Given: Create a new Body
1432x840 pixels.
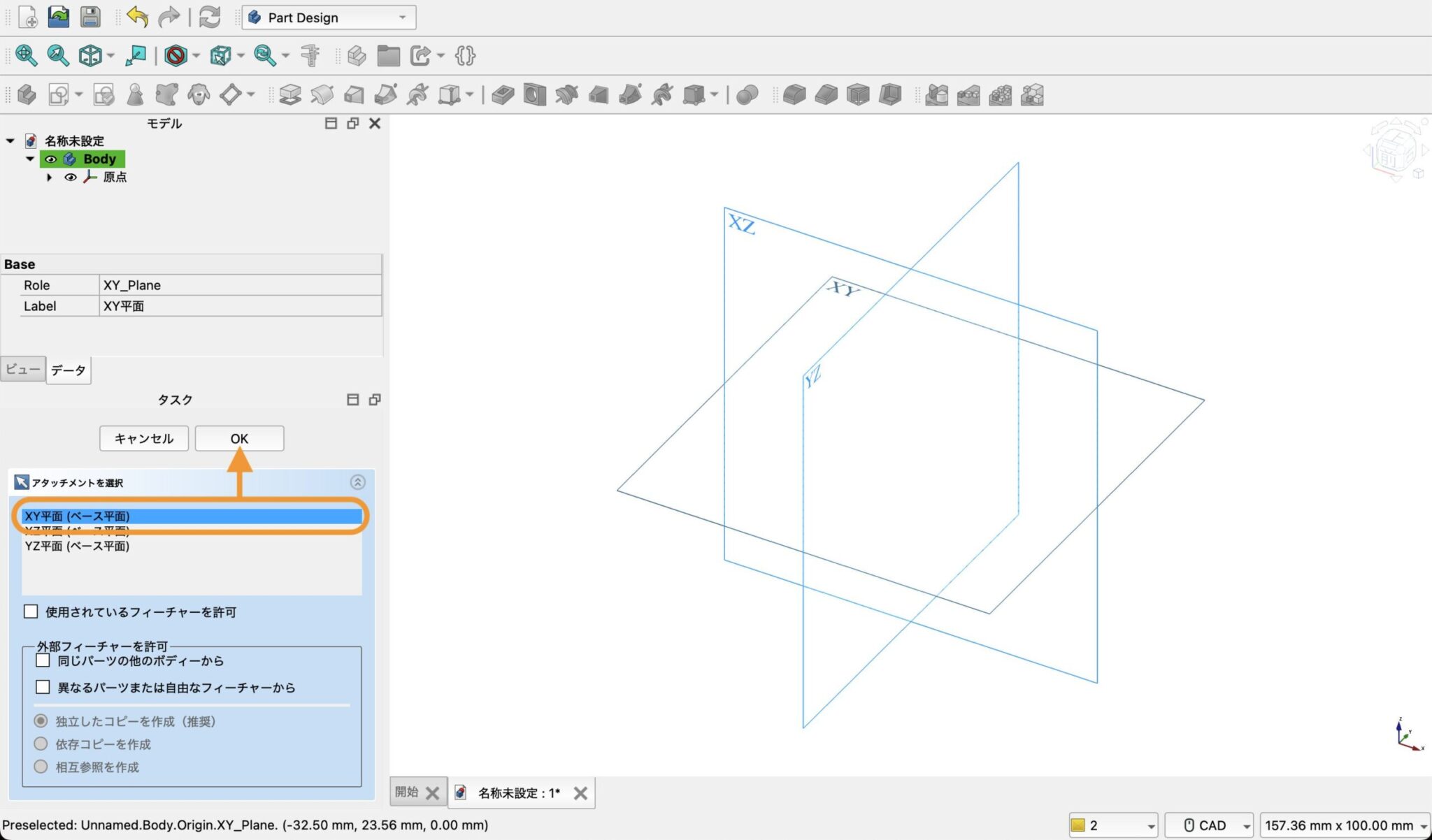Looking at the screenshot, I should (27, 94).
